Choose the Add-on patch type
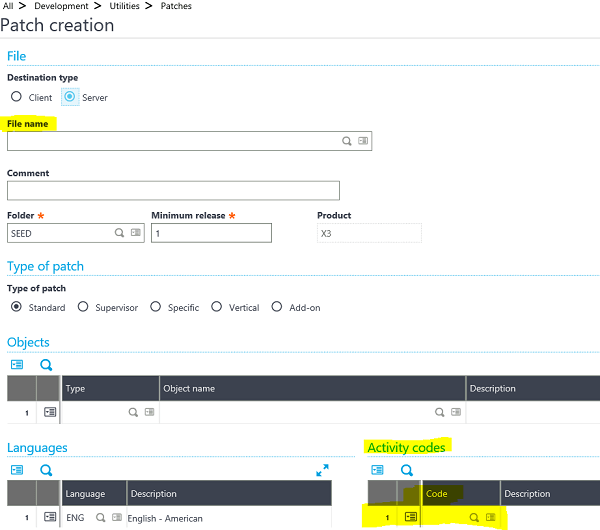The height and width of the screenshot is (530, 600). 277,307
